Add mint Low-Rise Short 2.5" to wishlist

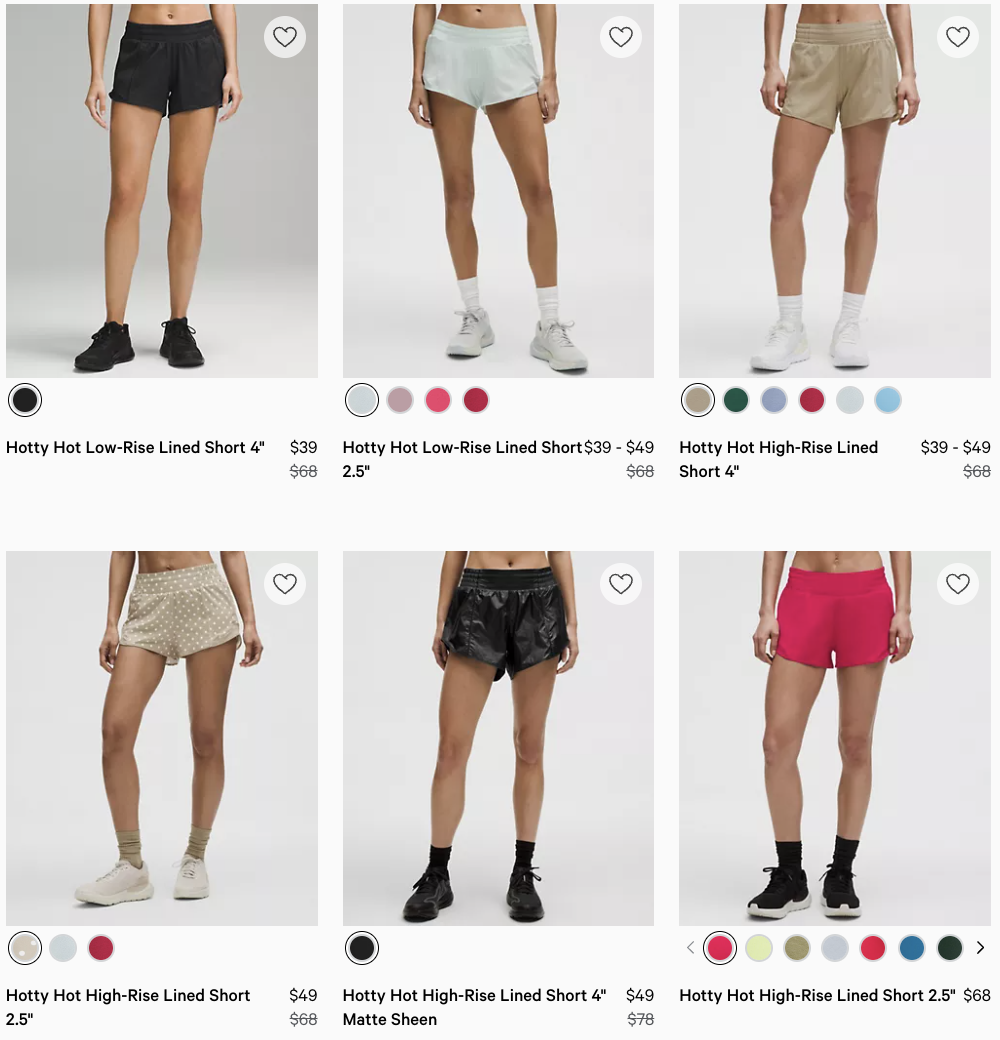[621, 37]
